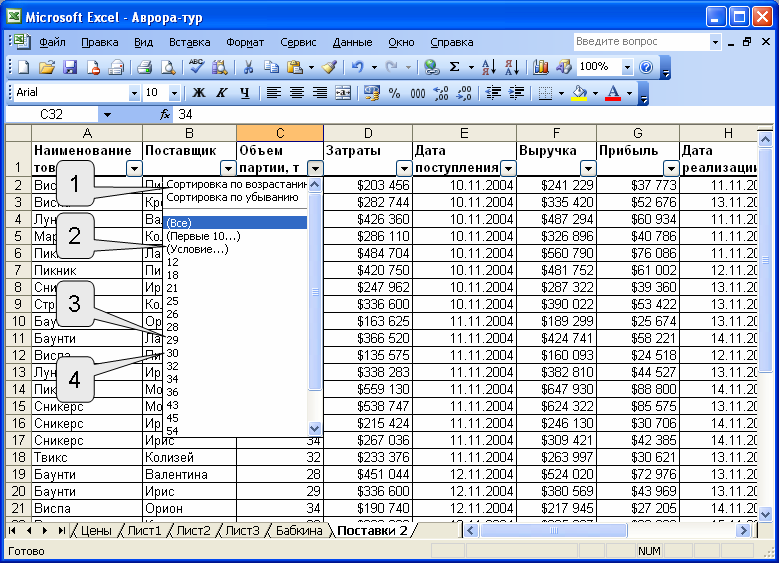The image size is (779, 563).
Task: Toggle Underline (Ч) formatting
Action: (244, 92)
